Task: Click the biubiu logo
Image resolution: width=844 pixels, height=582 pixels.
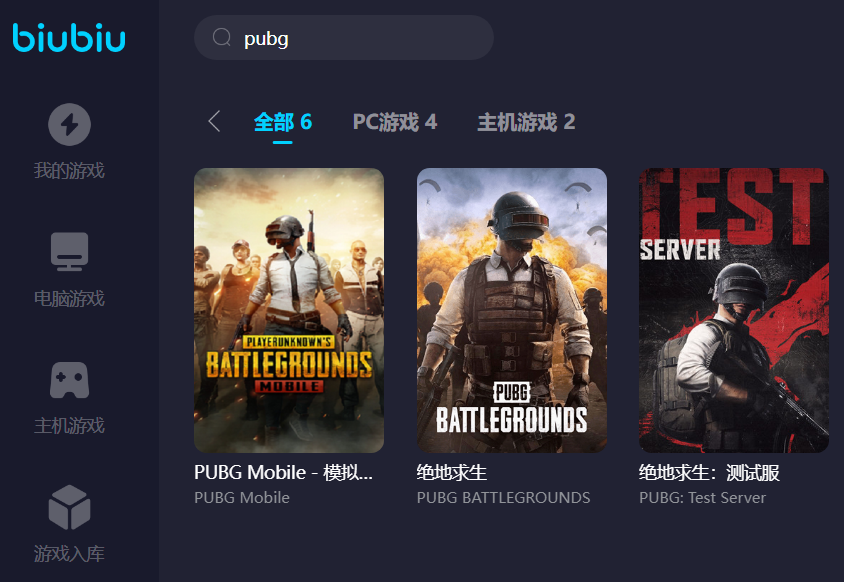Action: click(69, 38)
